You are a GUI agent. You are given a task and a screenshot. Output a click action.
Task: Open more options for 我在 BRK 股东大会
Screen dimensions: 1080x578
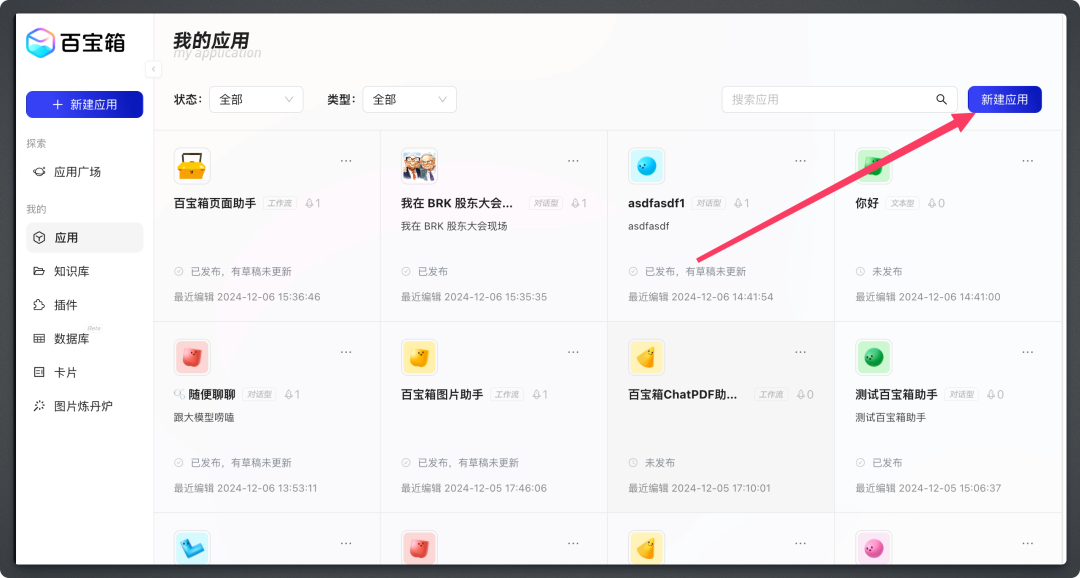[x=573, y=161]
